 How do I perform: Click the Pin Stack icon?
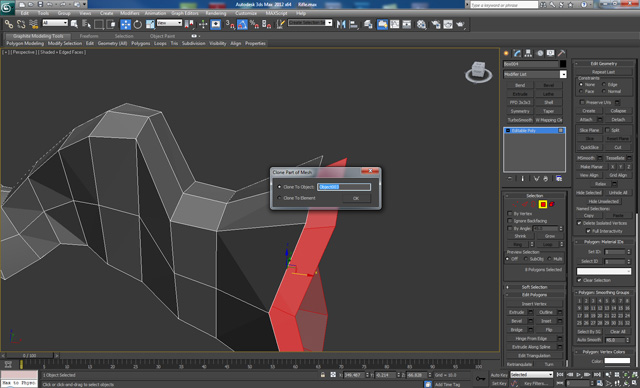click(510, 179)
